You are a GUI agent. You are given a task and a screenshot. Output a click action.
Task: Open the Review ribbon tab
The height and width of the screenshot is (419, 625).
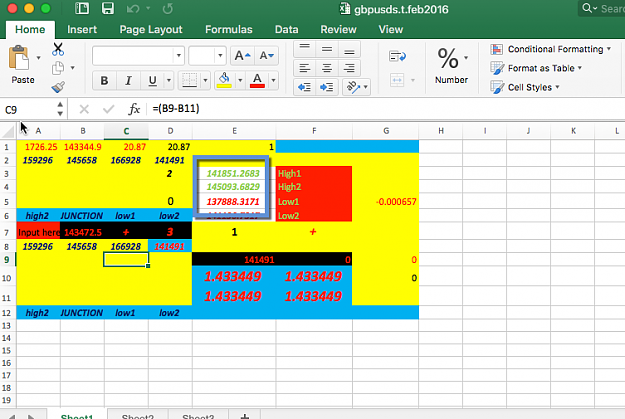[338, 30]
